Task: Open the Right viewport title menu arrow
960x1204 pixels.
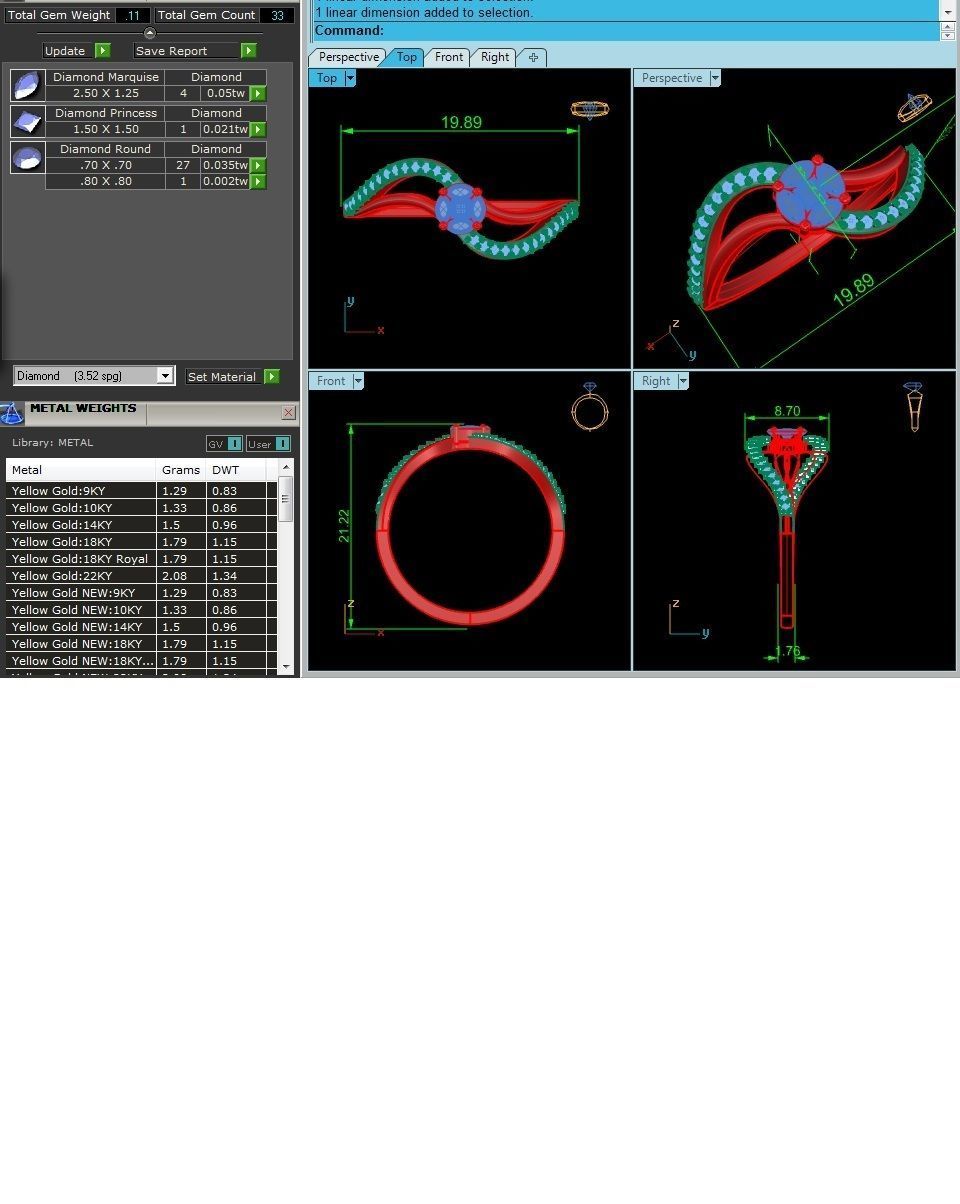Action: (x=683, y=381)
